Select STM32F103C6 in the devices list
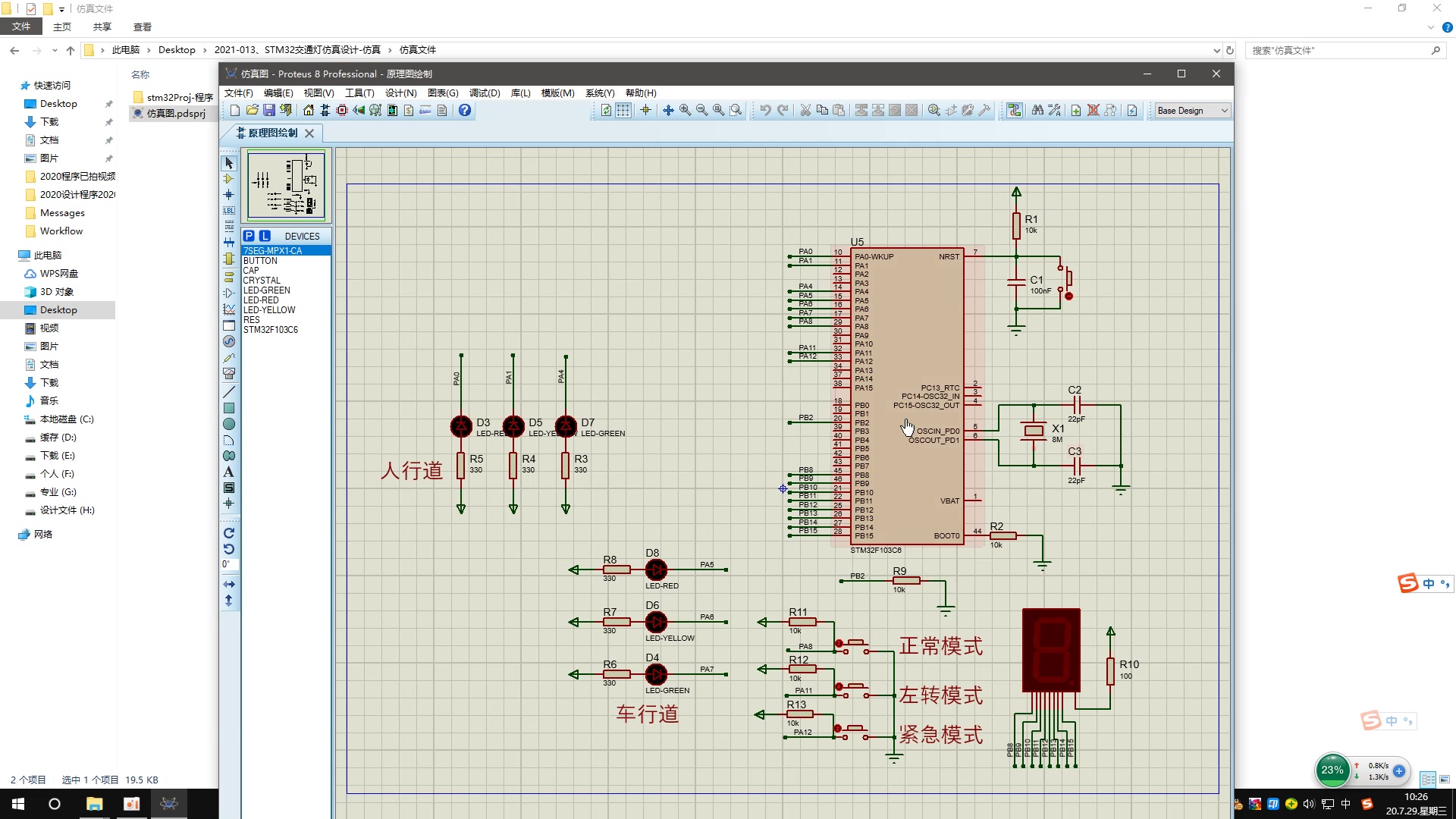 pos(271,330)
